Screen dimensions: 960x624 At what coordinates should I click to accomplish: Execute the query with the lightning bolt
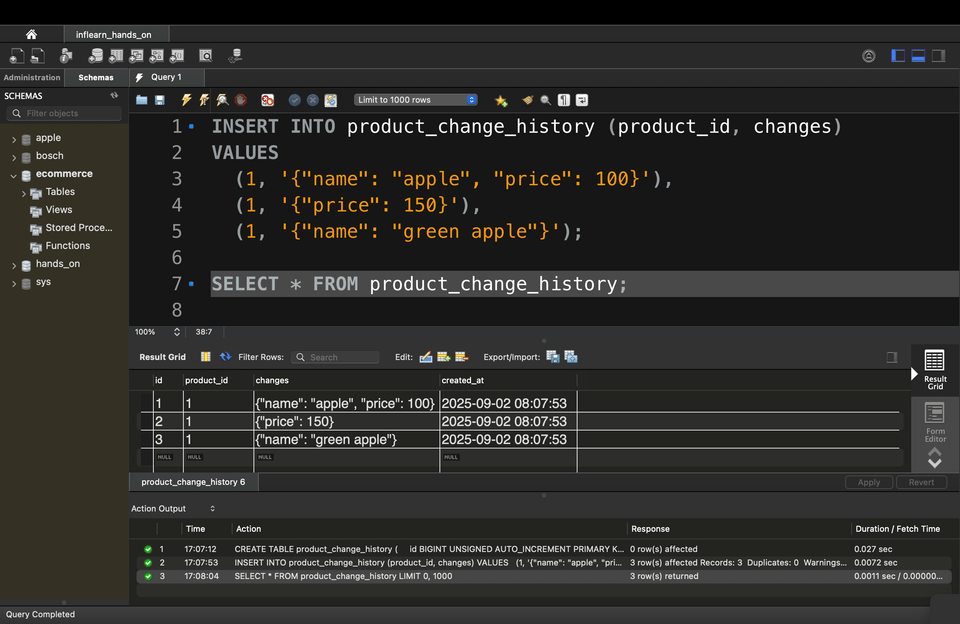click(x=186, y=100)
